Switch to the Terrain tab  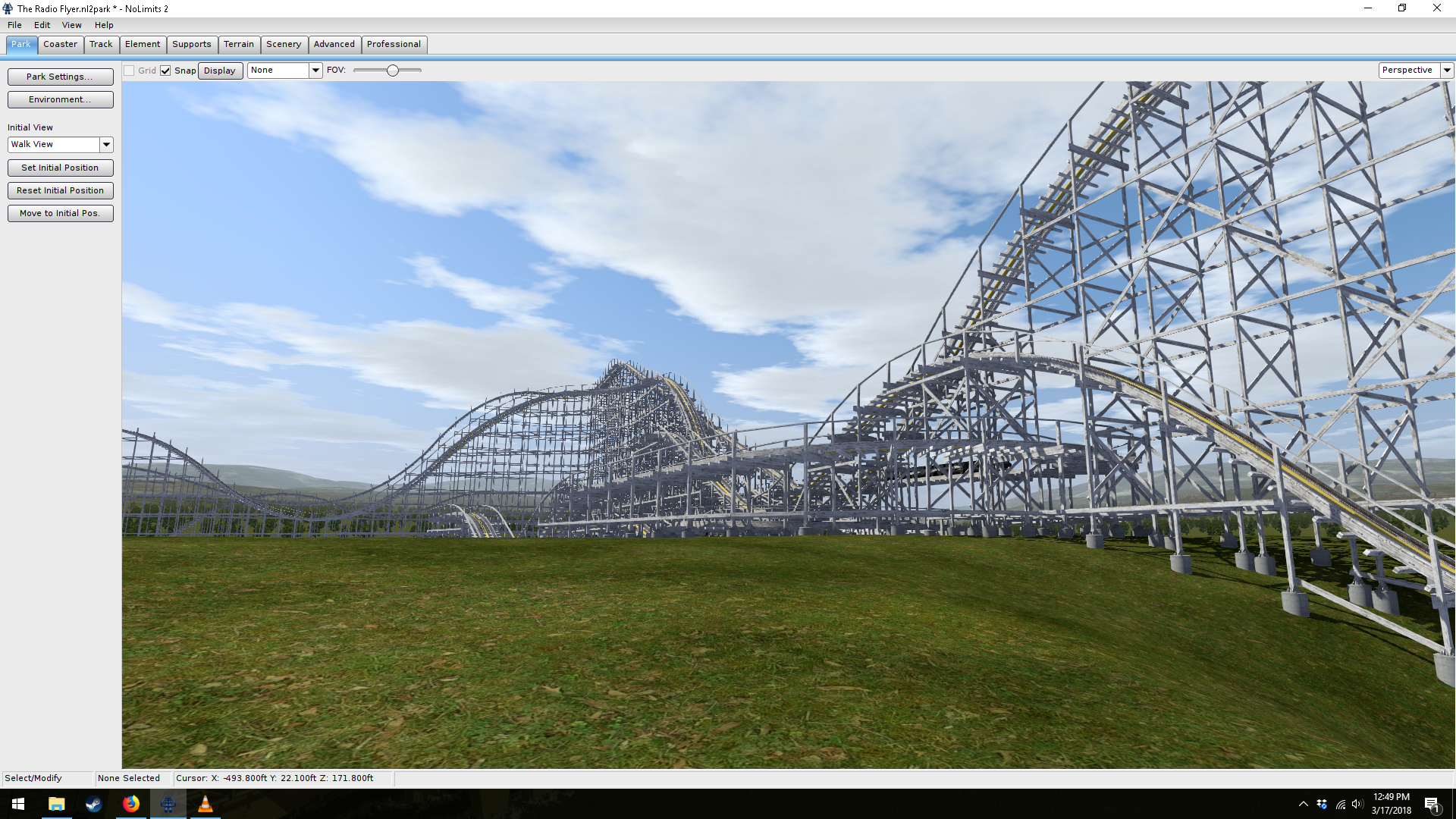pyautogui.click(x=238, y=45)
